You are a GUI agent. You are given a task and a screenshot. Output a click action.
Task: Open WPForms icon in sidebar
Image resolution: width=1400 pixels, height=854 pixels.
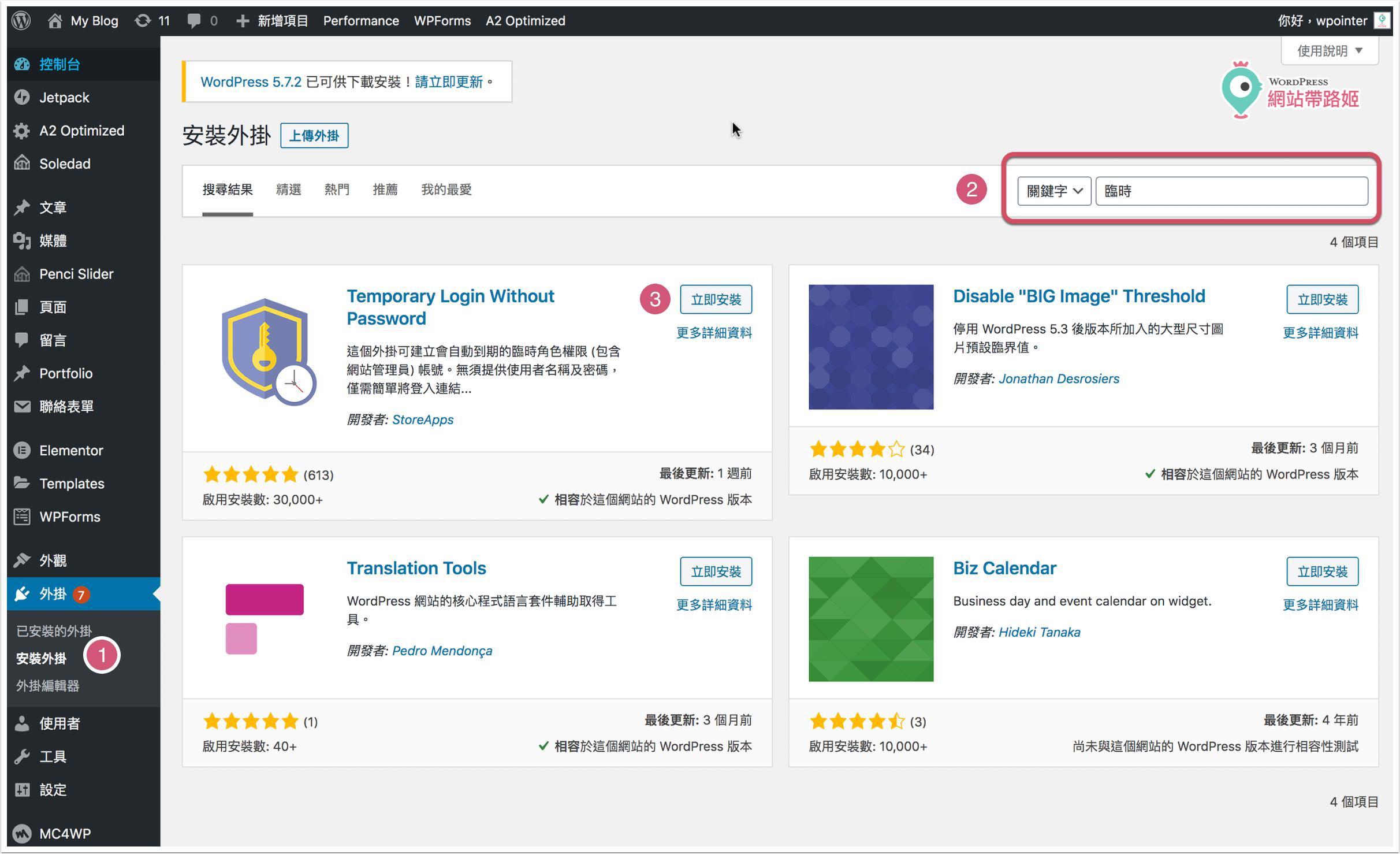click(x=22, y=517)
